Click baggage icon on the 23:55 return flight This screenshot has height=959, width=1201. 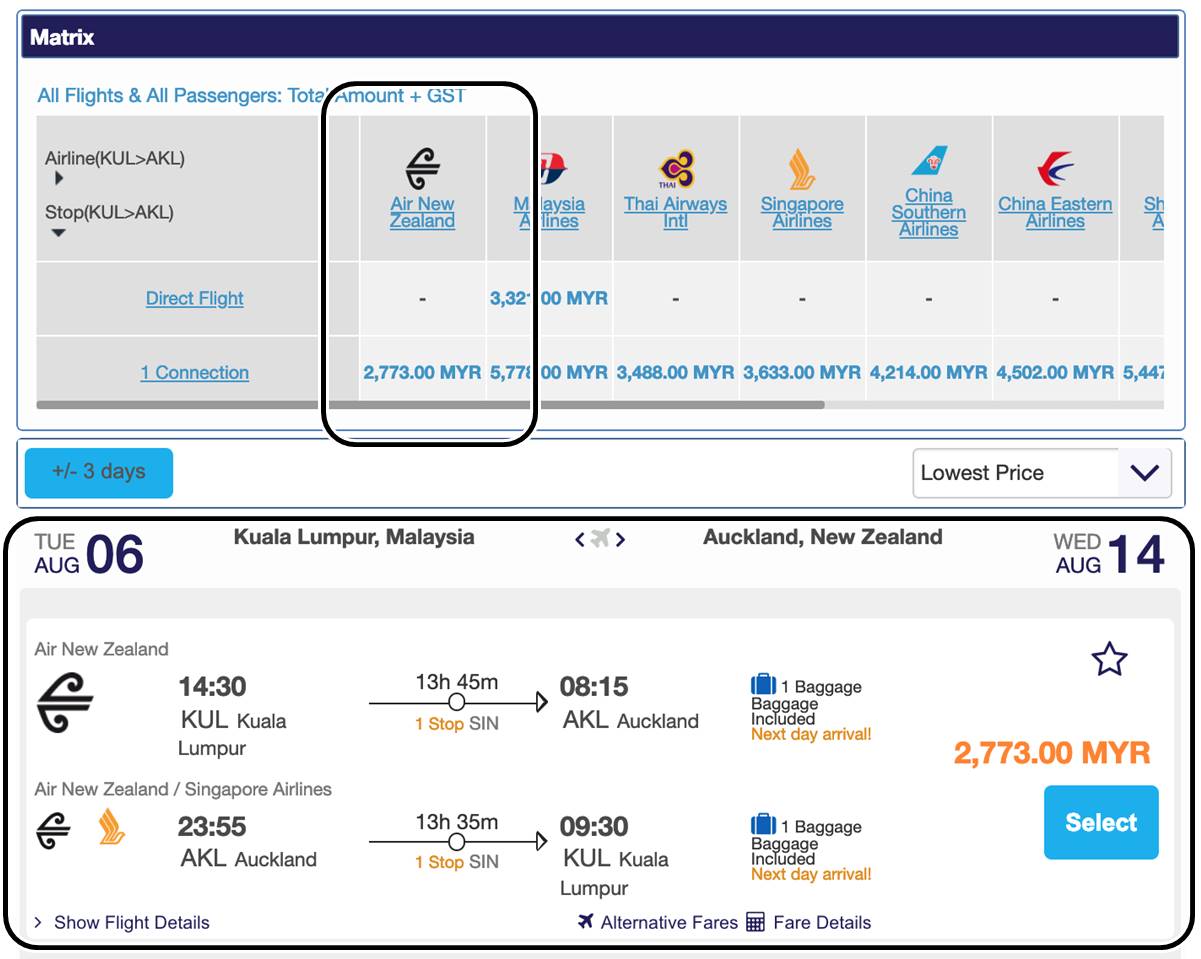coord(763,825)
